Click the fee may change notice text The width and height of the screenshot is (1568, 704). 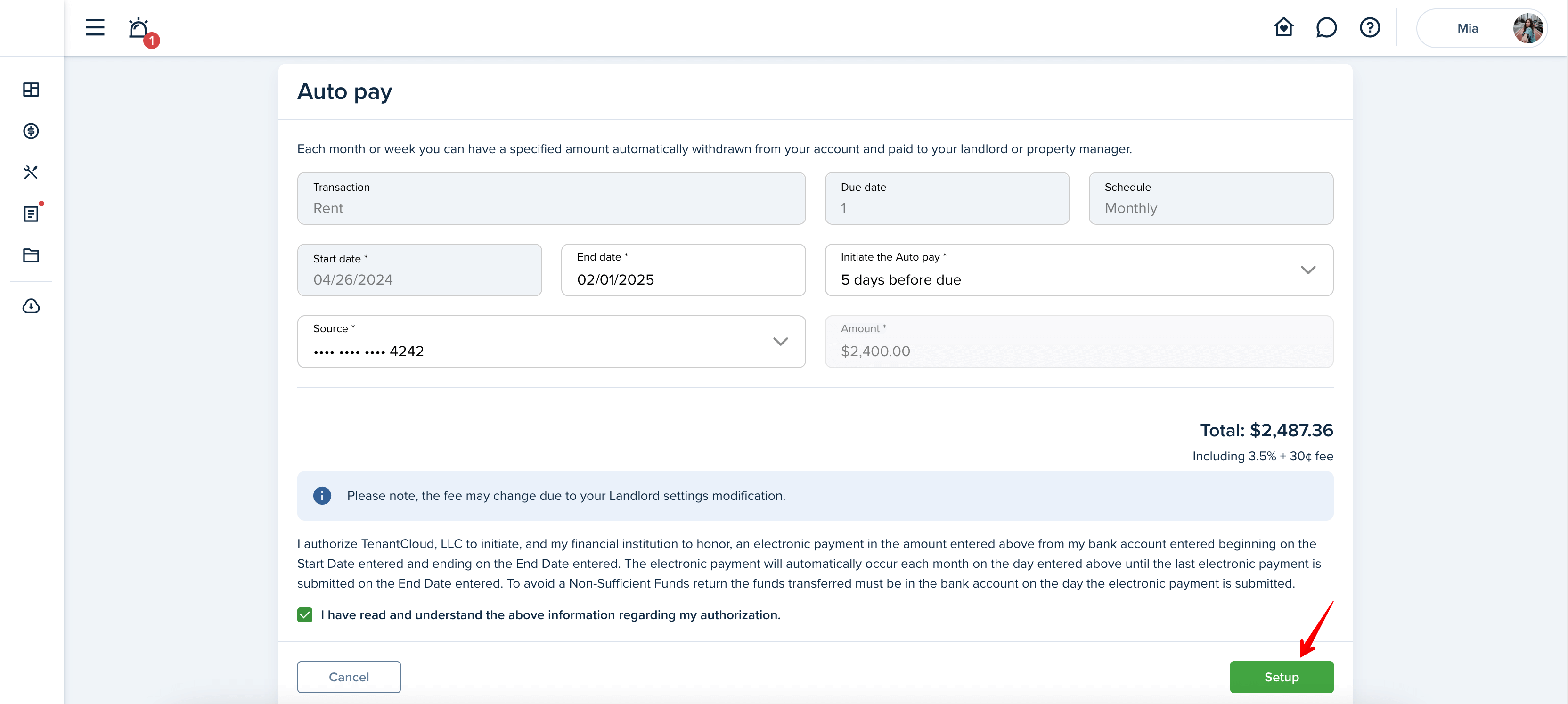tap(566, 496)
